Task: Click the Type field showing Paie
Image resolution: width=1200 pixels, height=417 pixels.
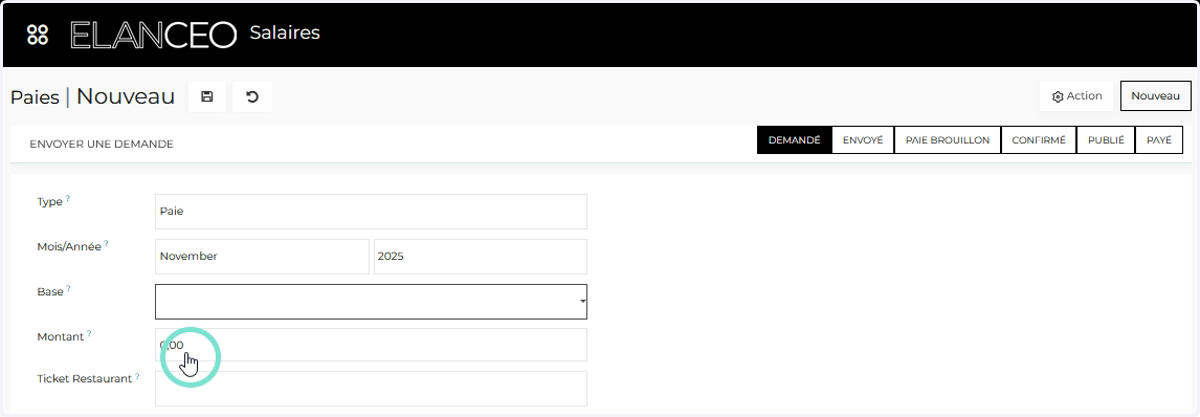Action: pos(371,211)
